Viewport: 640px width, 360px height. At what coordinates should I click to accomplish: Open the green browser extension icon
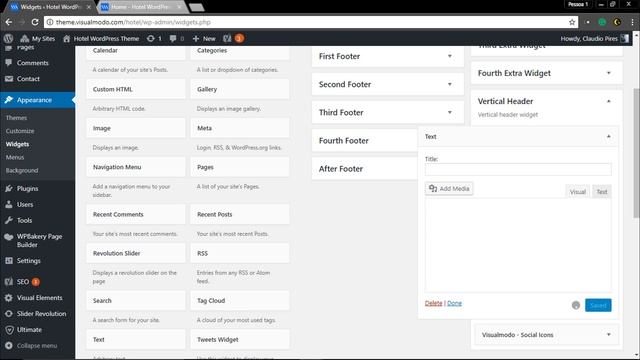tap(602, 22)
